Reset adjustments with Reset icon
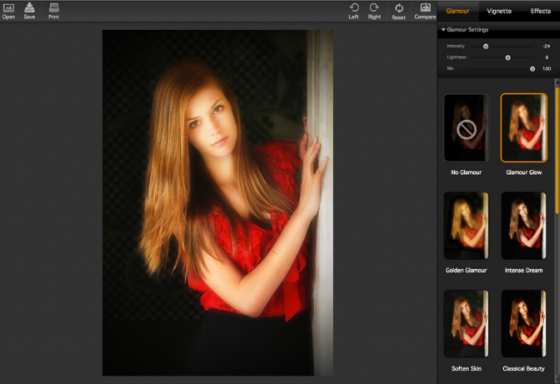The height and width of the screenshot is (384, 560). point(399,11)
